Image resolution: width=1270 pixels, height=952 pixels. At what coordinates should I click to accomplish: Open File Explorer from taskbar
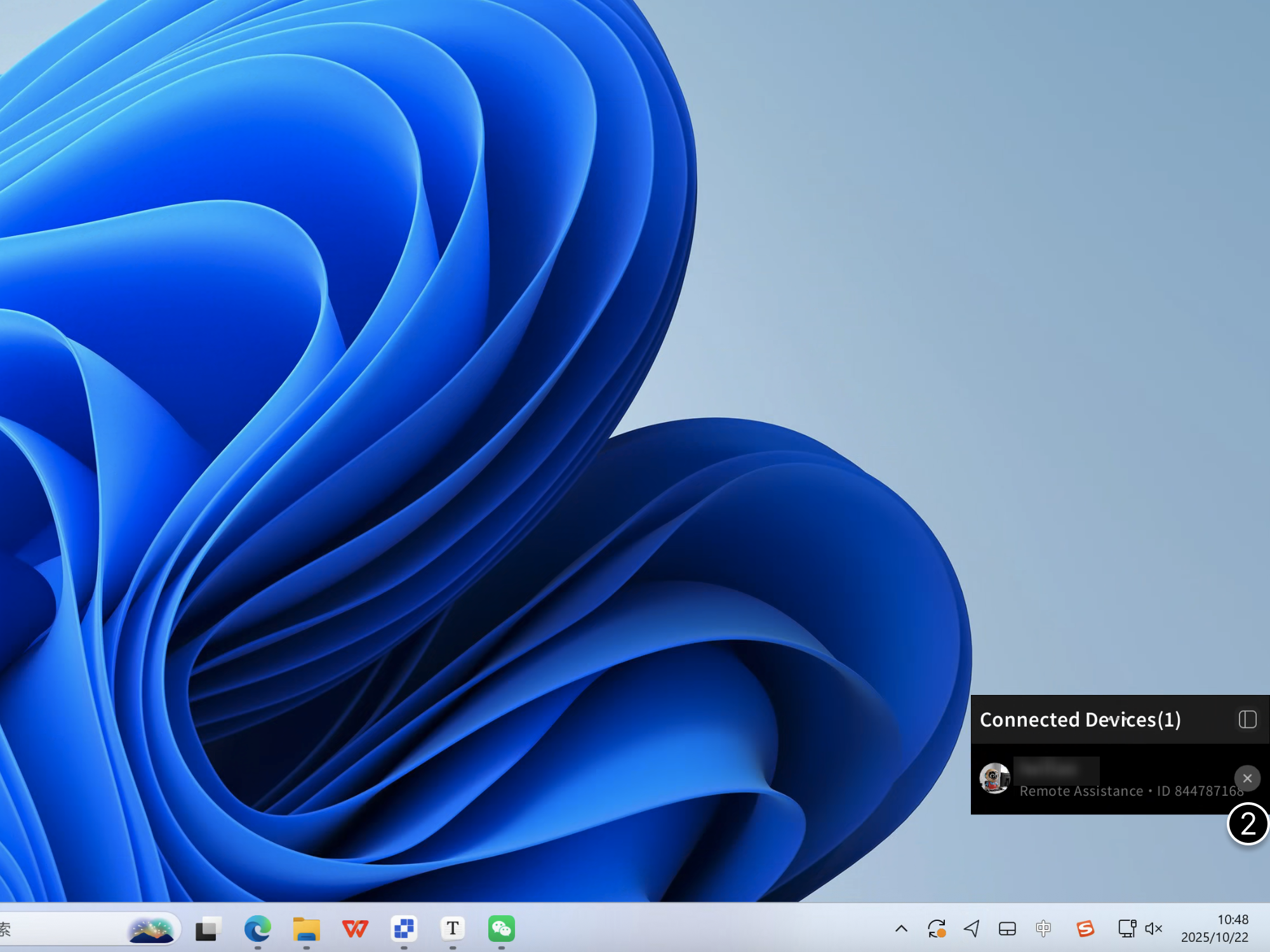tap(306, 929)
